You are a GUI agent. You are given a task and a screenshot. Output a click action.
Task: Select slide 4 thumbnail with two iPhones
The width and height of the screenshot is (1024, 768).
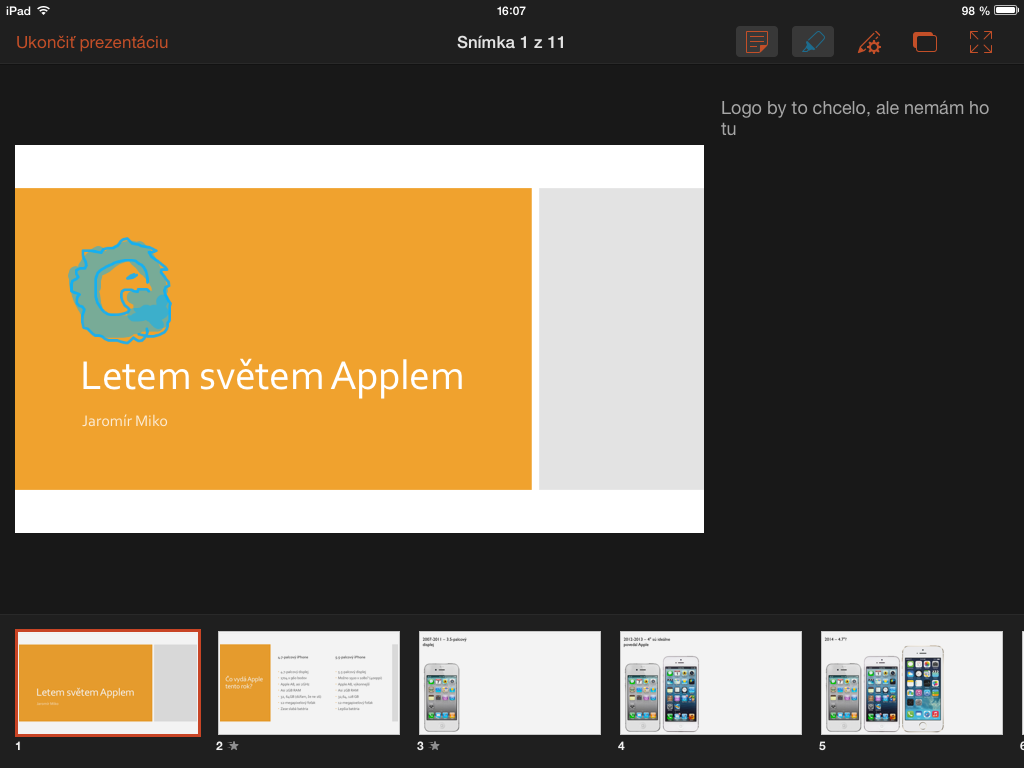711,683
